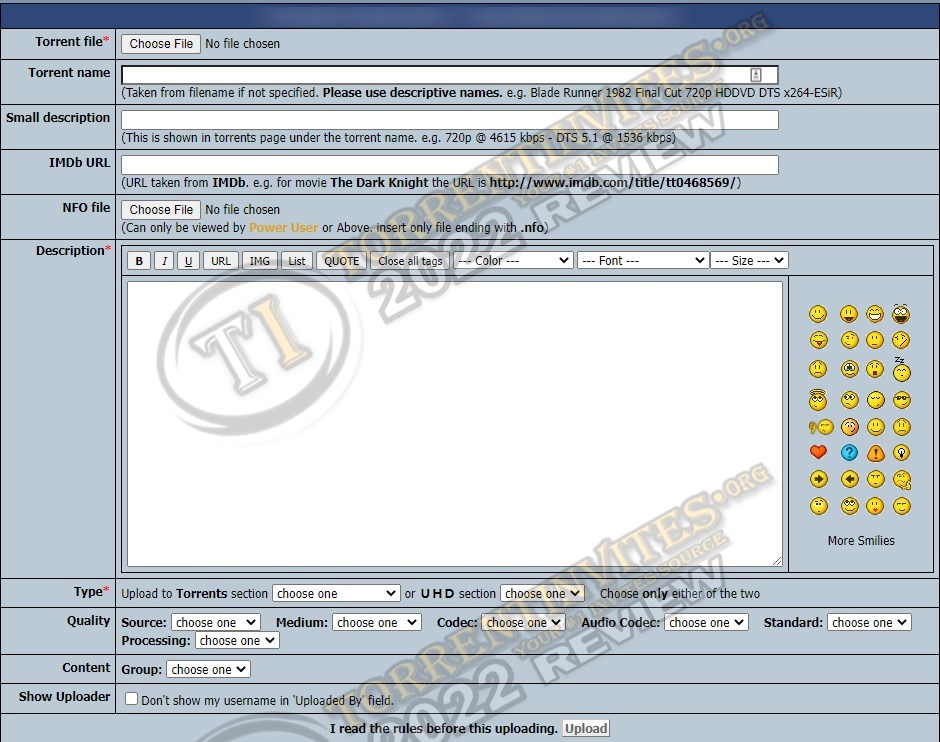Image resolution: width=940 pixels, height=742 pixels.
Task: Click the Upload button
Action: pyautogui.click(x=586, y=728)
